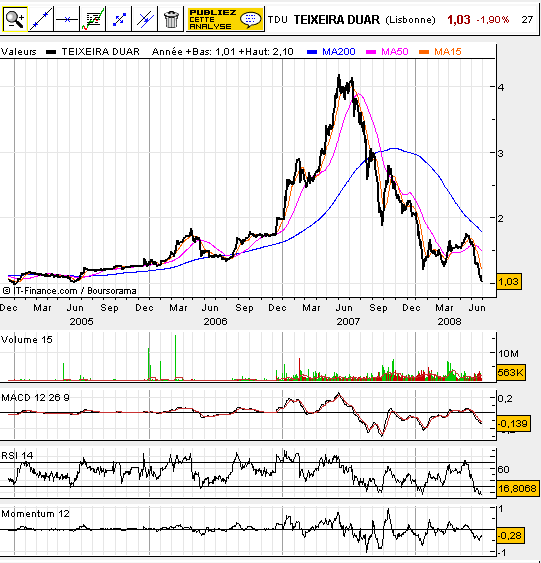Viewport: 541px width, 563px height.
Task: Click the 16,8068 RSI value tag
Action: click(x=518, y=489)
